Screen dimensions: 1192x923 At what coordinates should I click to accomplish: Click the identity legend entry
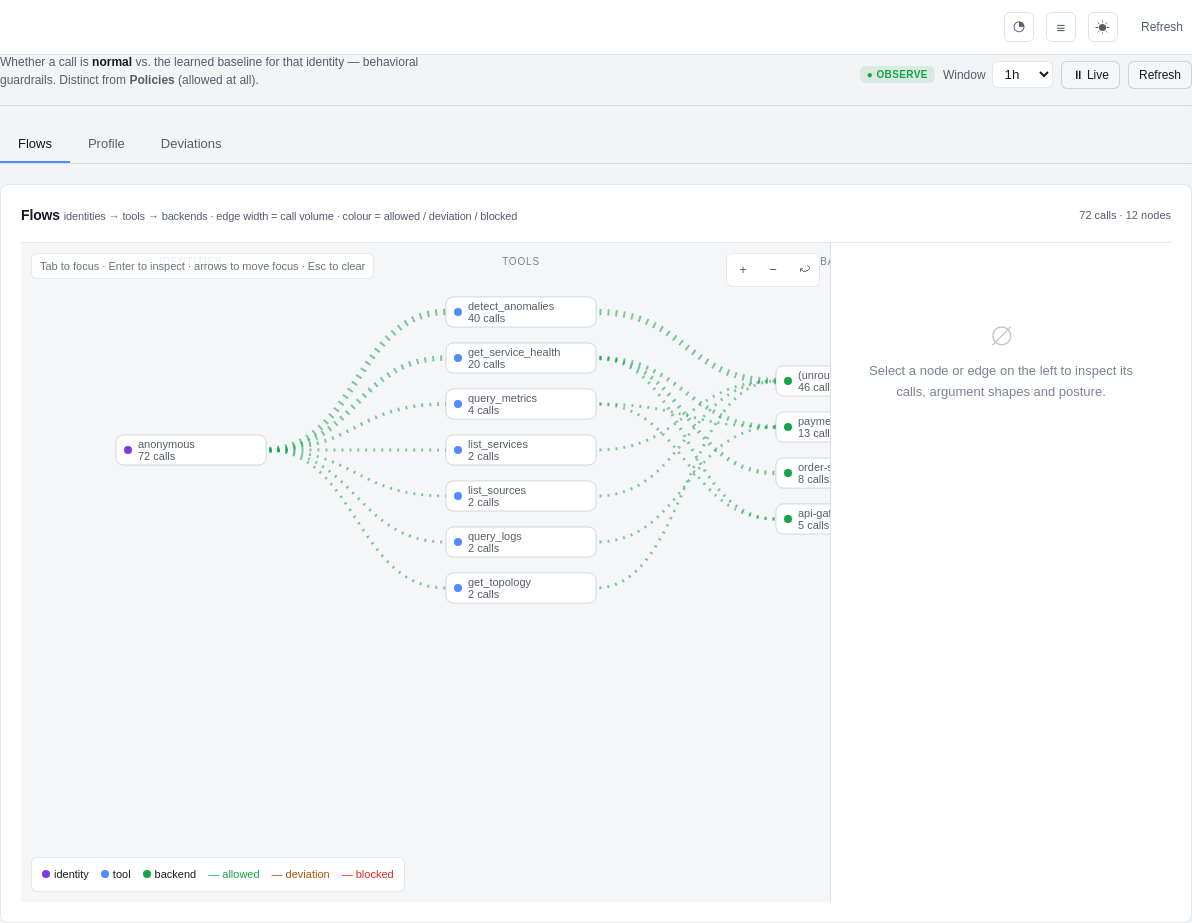point(65,874)
